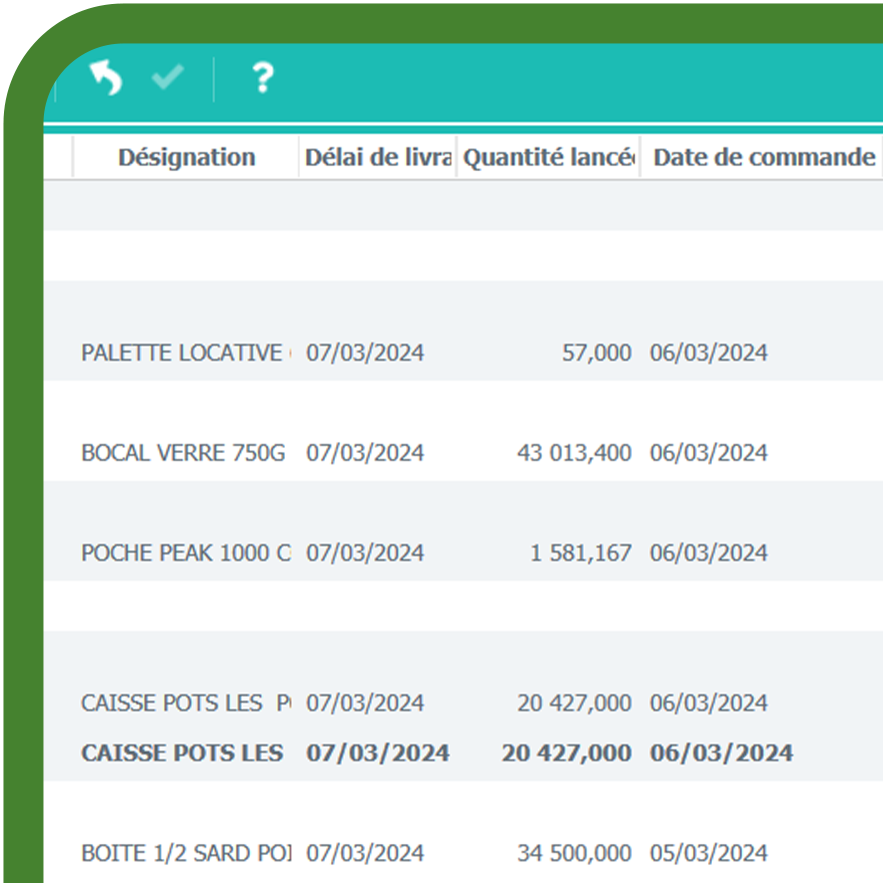Click order date 05/03/2024 cell
Image resolution: width=883 pixels, height=883 pixels.
coord(708,853)
